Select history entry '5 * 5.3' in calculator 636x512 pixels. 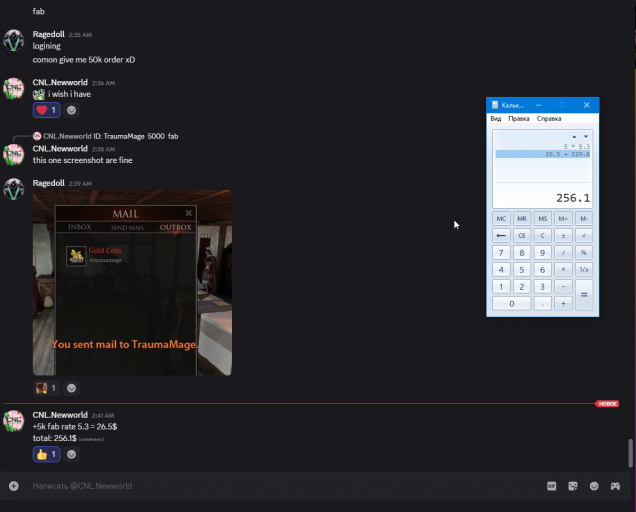tap(543, 146)
